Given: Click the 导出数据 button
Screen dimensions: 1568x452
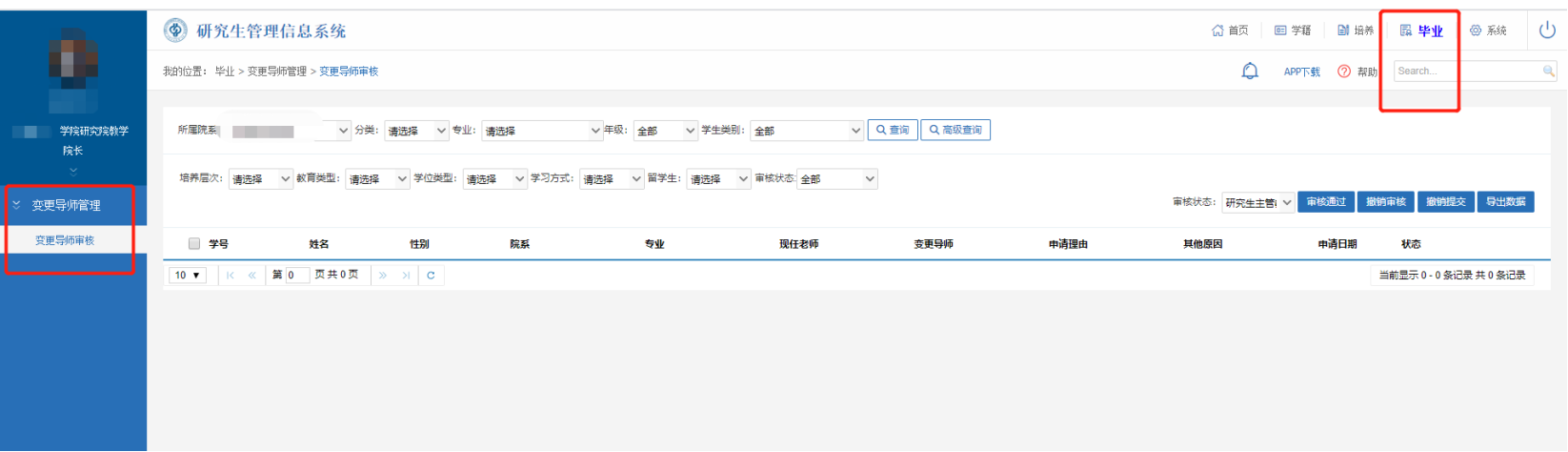Looking at the screenshot, I should [1505, 202].
